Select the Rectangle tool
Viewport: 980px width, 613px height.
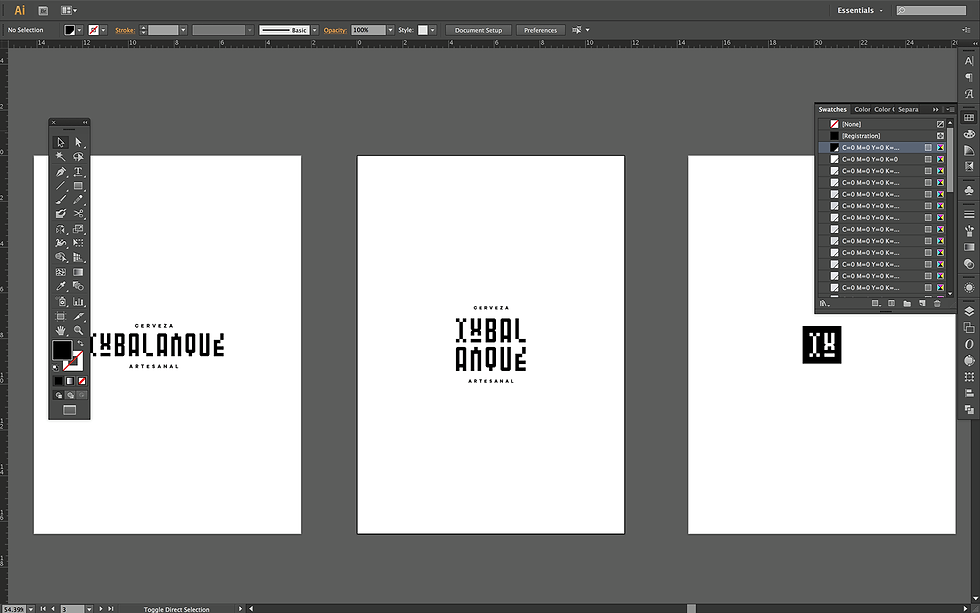(78, 186)
